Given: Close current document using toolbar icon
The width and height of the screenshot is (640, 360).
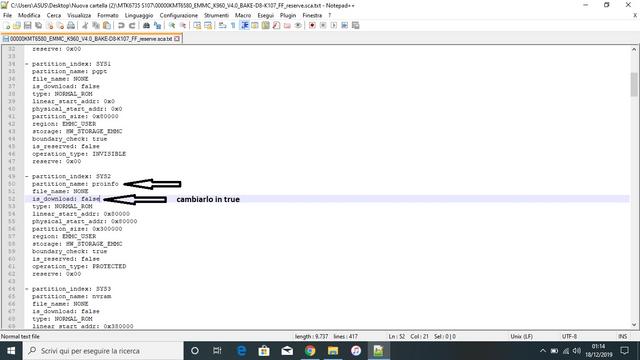Looking at the screenshot, I should (x=49, y=25).
